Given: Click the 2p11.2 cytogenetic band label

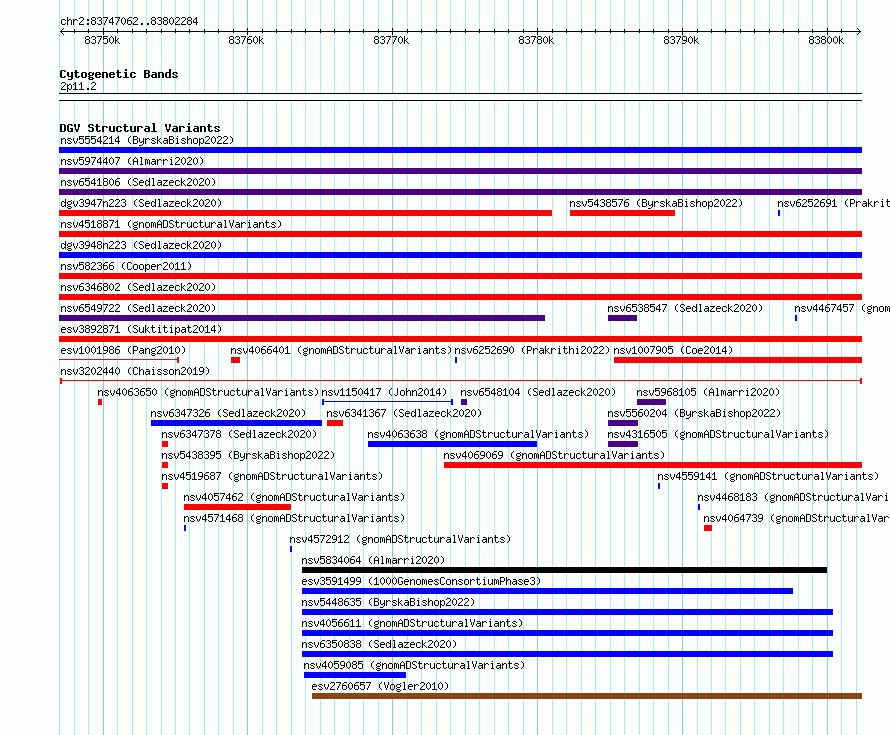Looking at the screenshot, I should point(78,86).
